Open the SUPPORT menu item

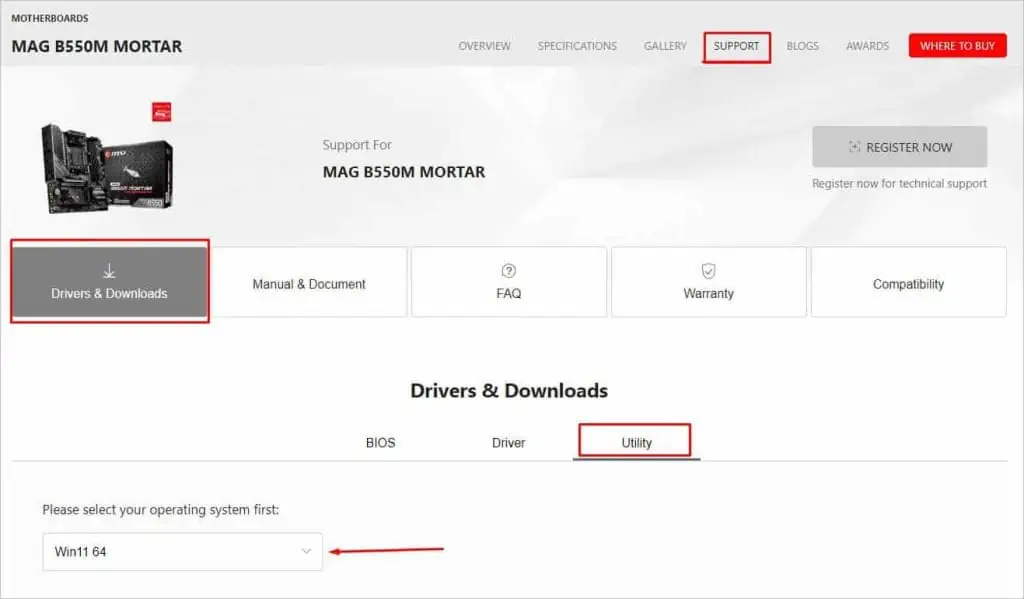coord(737,45)
